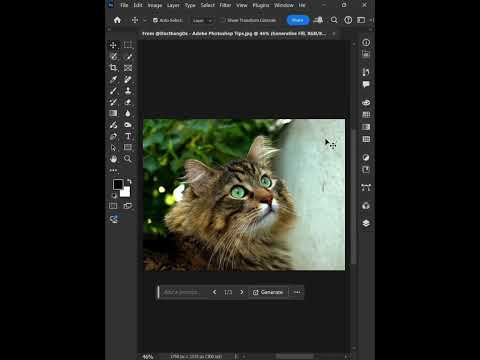Select the Quick Selection tool
The image size is (480, 360).
point(128,56)
